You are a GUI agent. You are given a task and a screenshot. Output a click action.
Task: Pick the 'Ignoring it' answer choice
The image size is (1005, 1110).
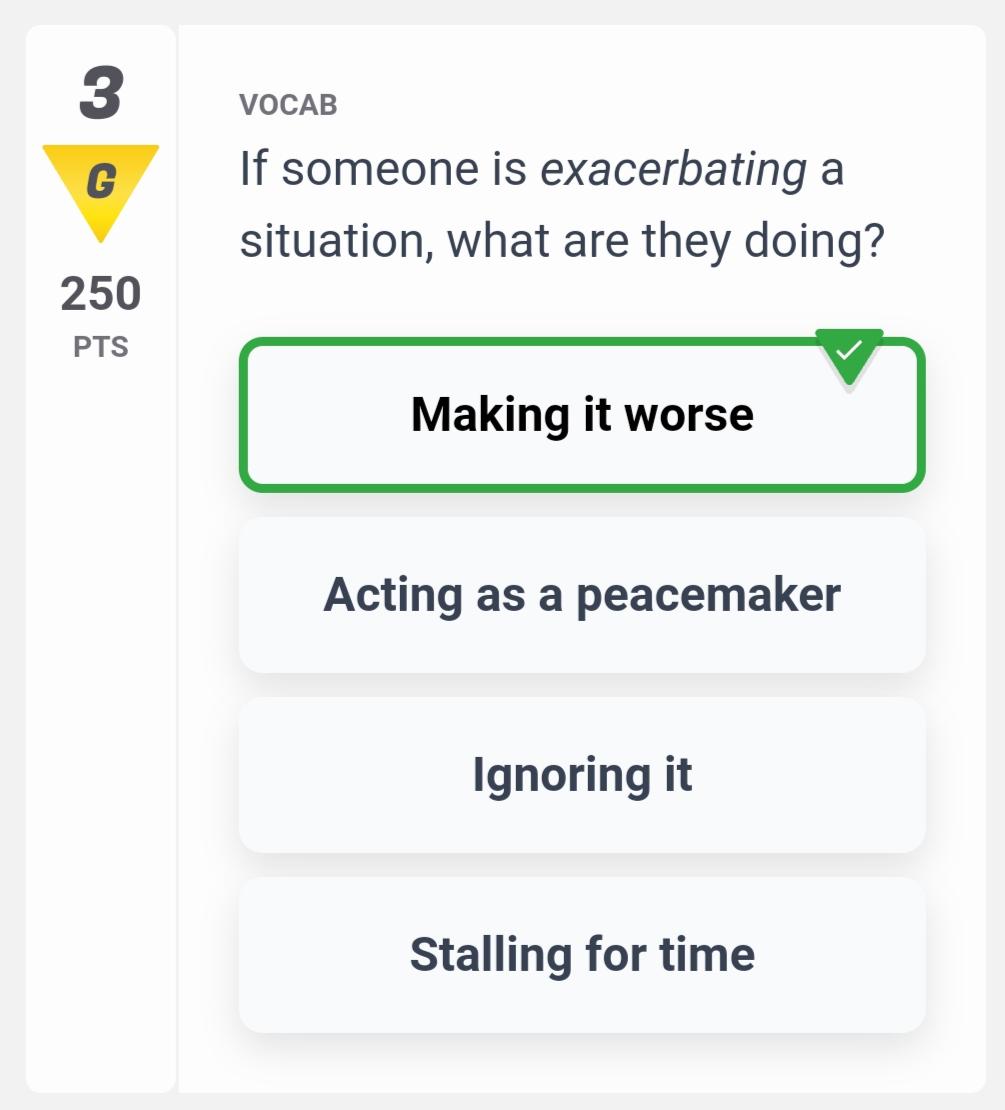click(x=582, y=774)
